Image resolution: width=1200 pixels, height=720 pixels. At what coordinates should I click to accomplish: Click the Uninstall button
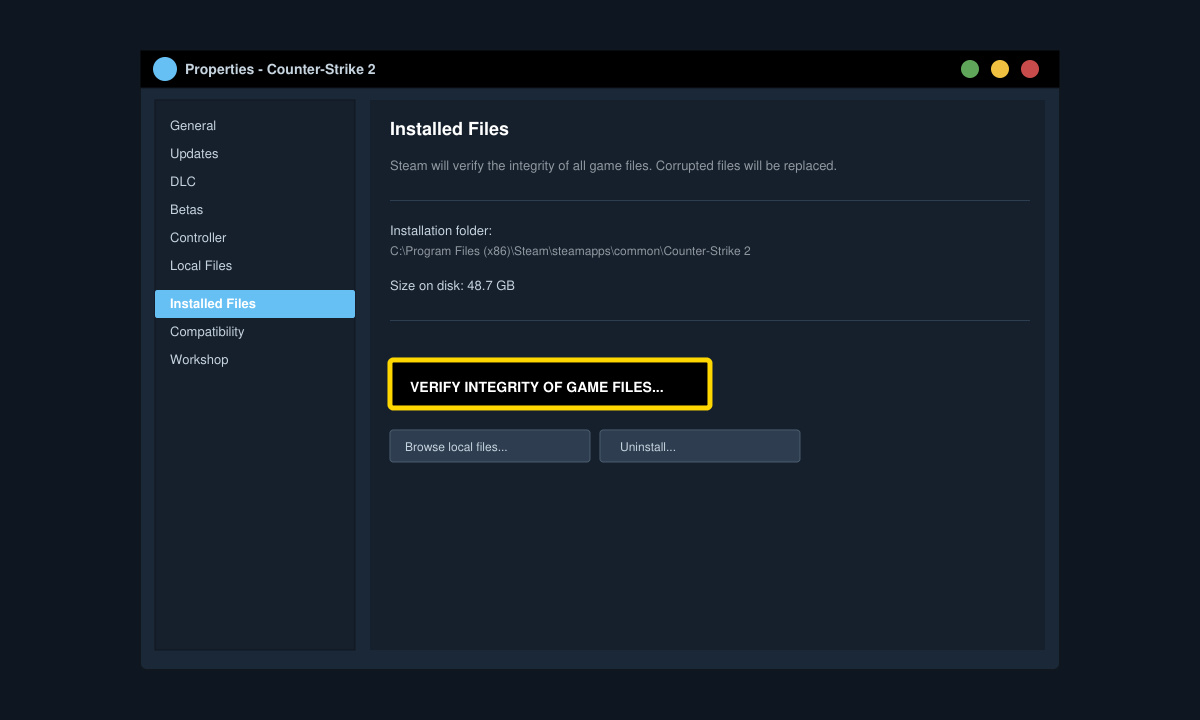coord(700,446)
